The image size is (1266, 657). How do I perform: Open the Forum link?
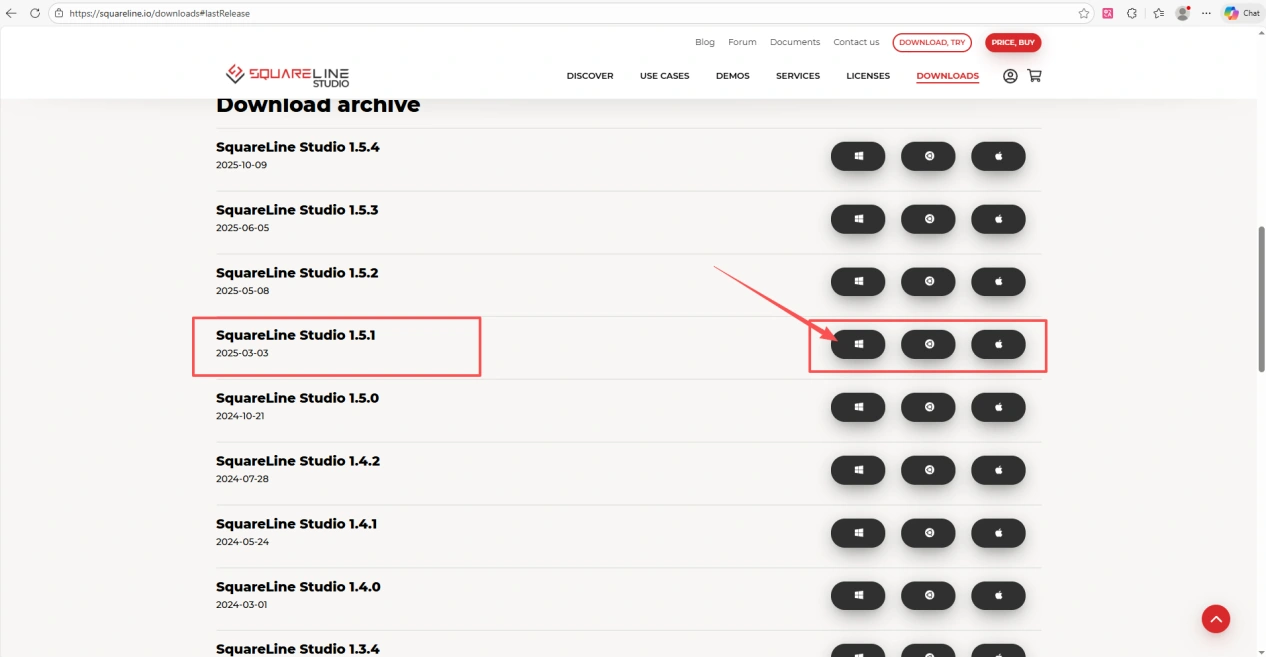742,42
